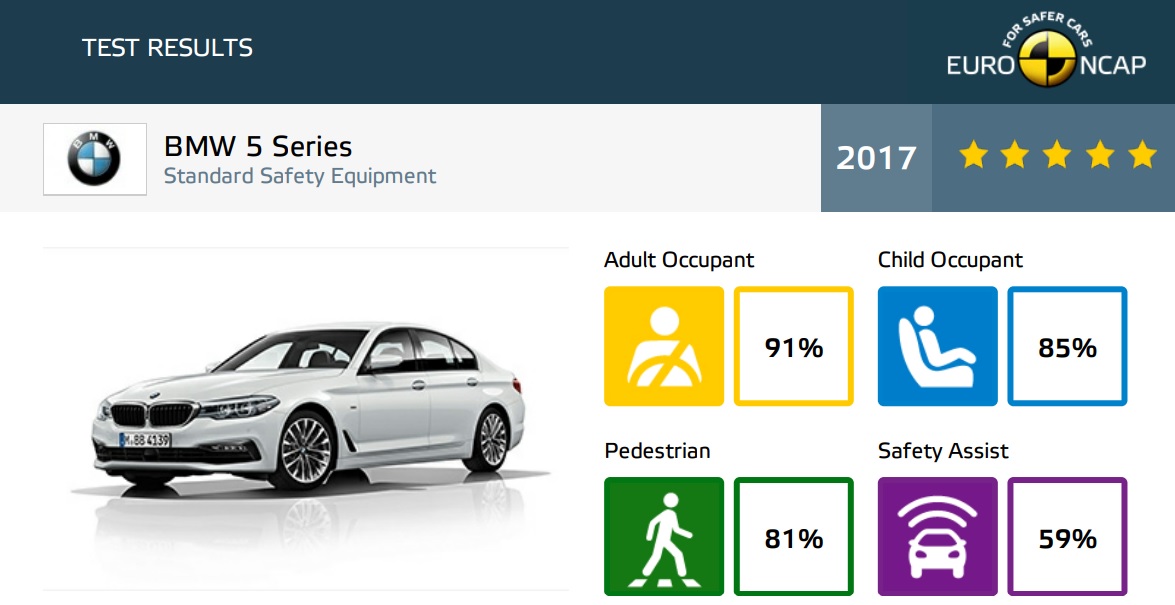
Task: Select the purple Safety Assist car icon
Action: [x=937, y=537]
